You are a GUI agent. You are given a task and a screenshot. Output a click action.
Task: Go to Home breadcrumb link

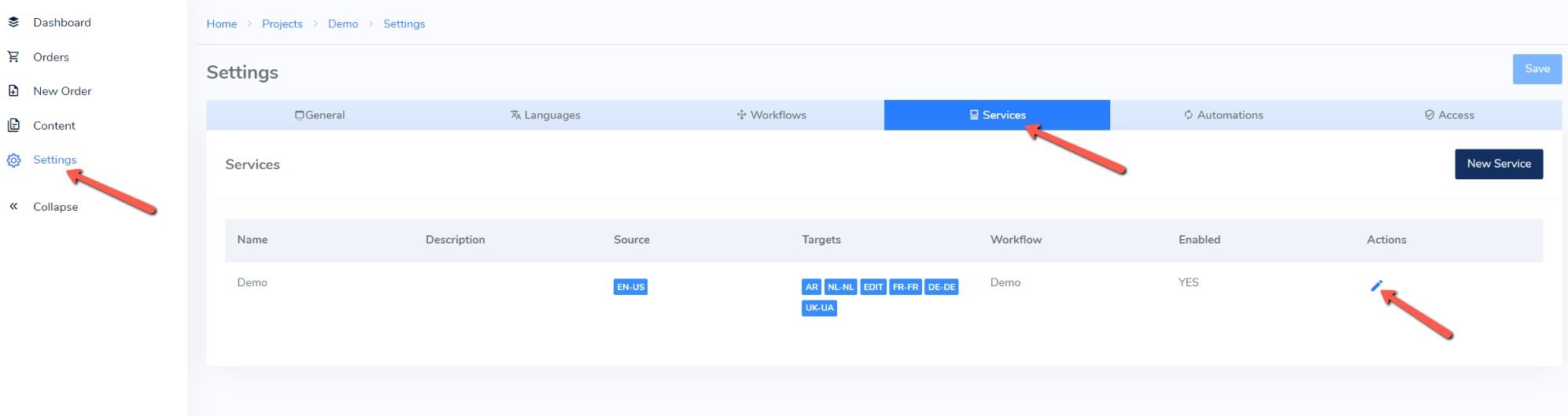(222, 24)
